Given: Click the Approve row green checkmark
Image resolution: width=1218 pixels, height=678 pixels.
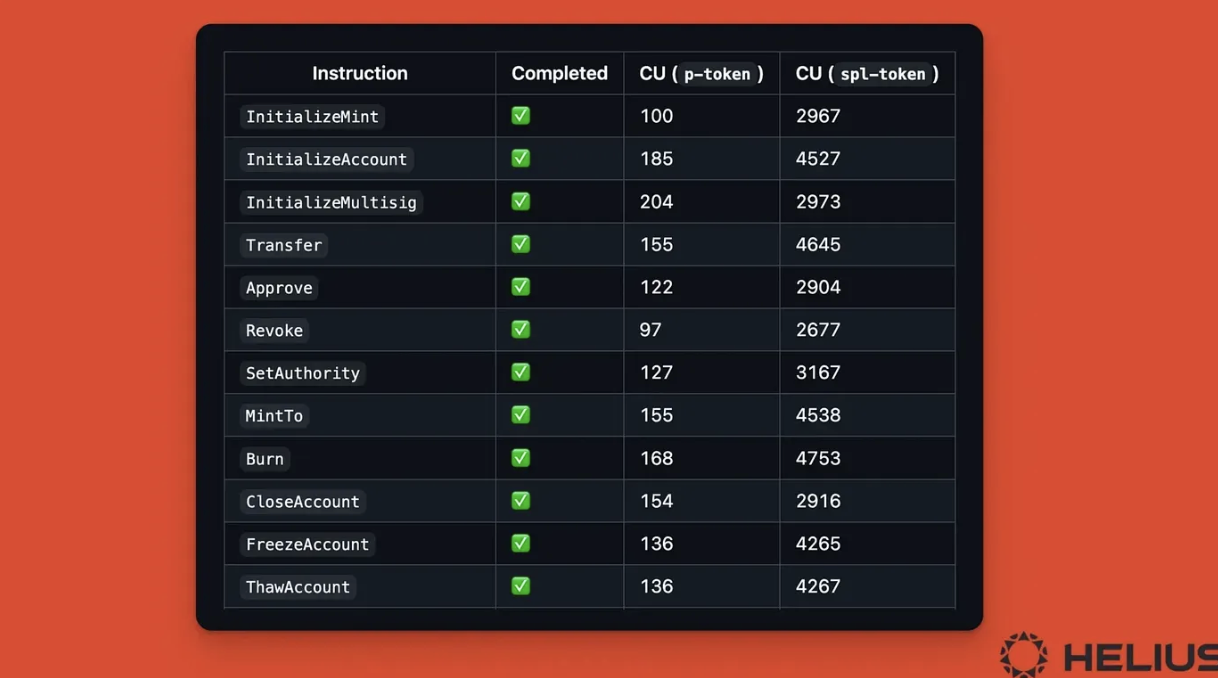Looking at the screenshot, I should pos(521,287).
